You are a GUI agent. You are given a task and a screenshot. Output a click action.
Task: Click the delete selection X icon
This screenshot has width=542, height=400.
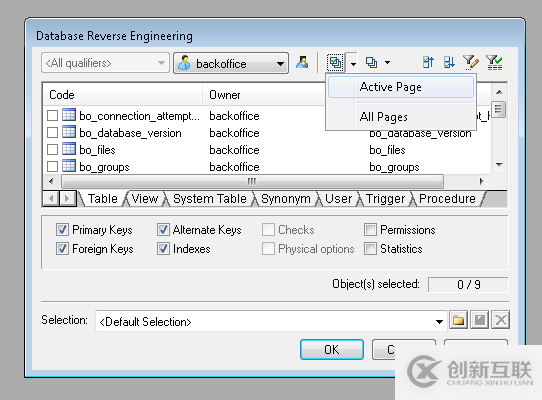click(x=501, y=320)
